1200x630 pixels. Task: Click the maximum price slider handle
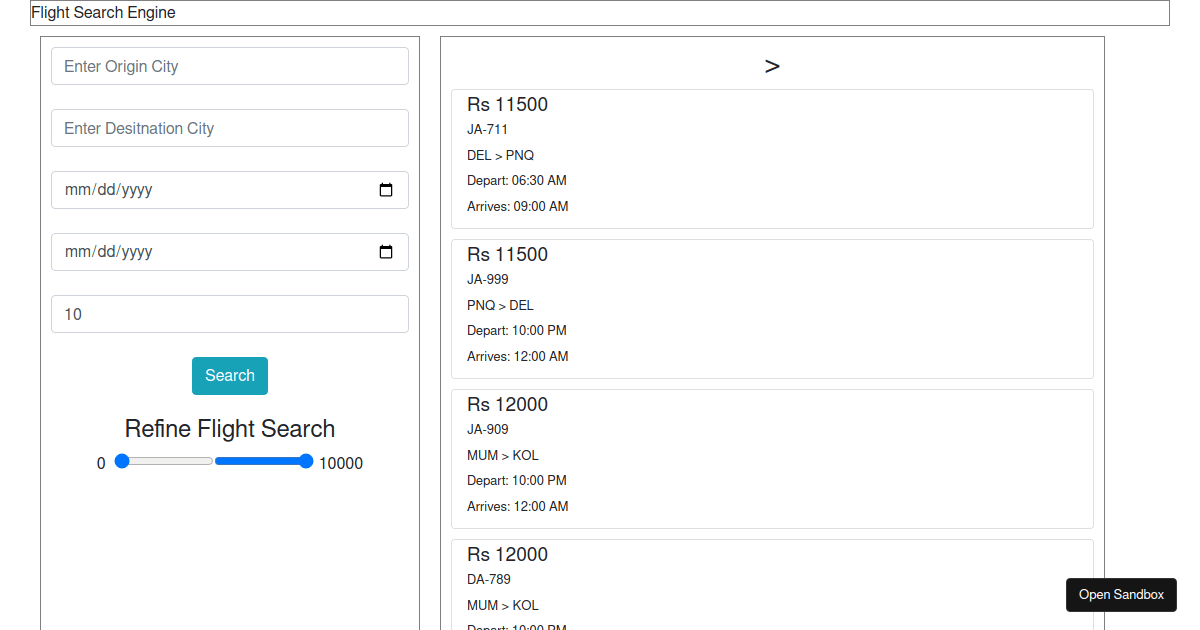[306, 461]
